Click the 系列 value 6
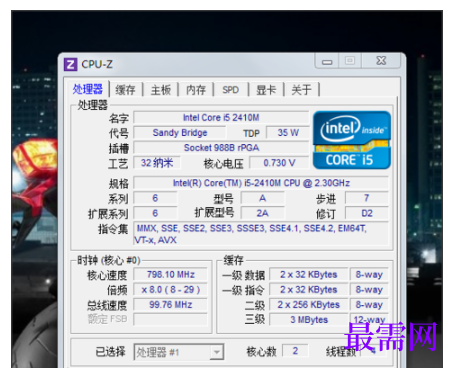The width and height of the screenshot is (456, 368). 155,198
